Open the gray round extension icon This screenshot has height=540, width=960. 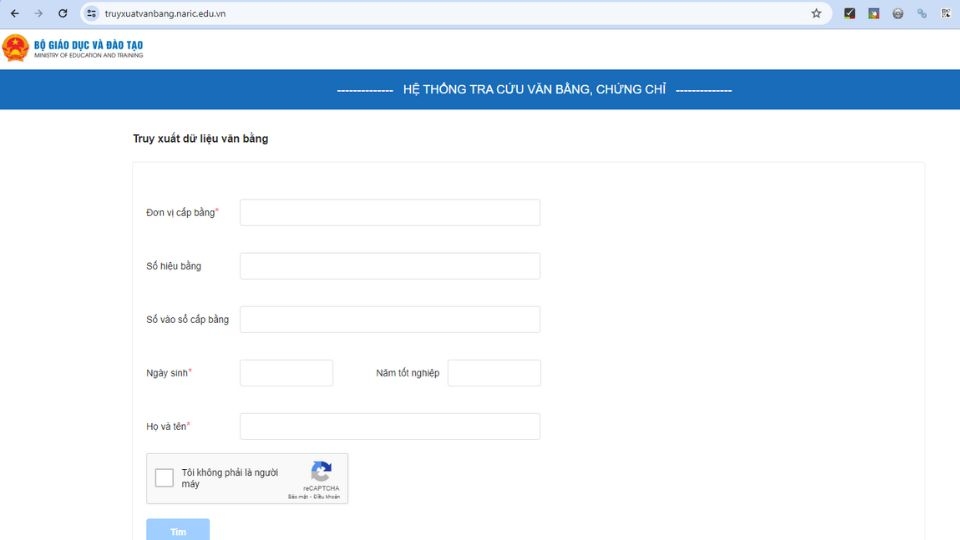click(898, 13)
